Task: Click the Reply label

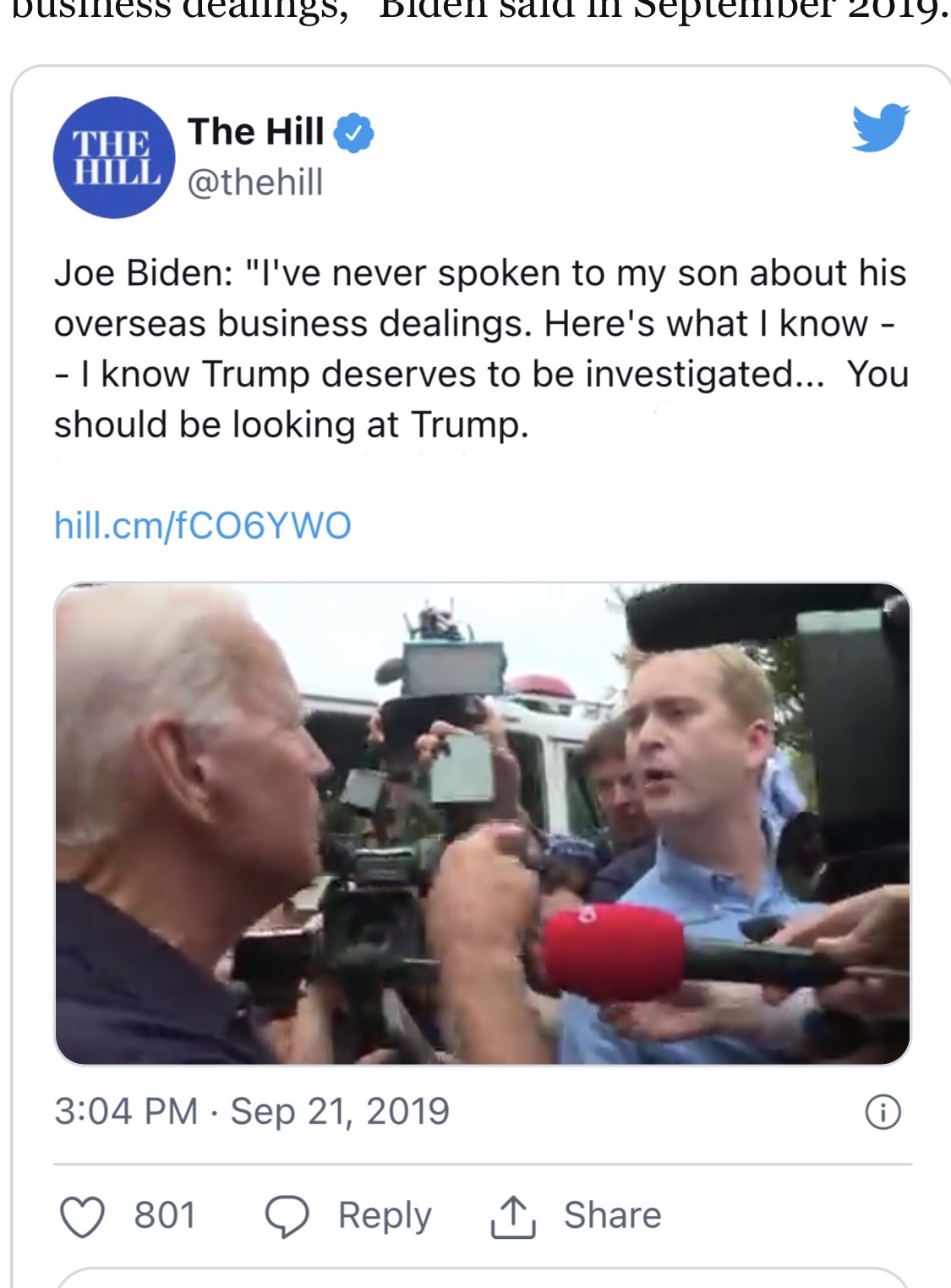Action: point(385,1216)
